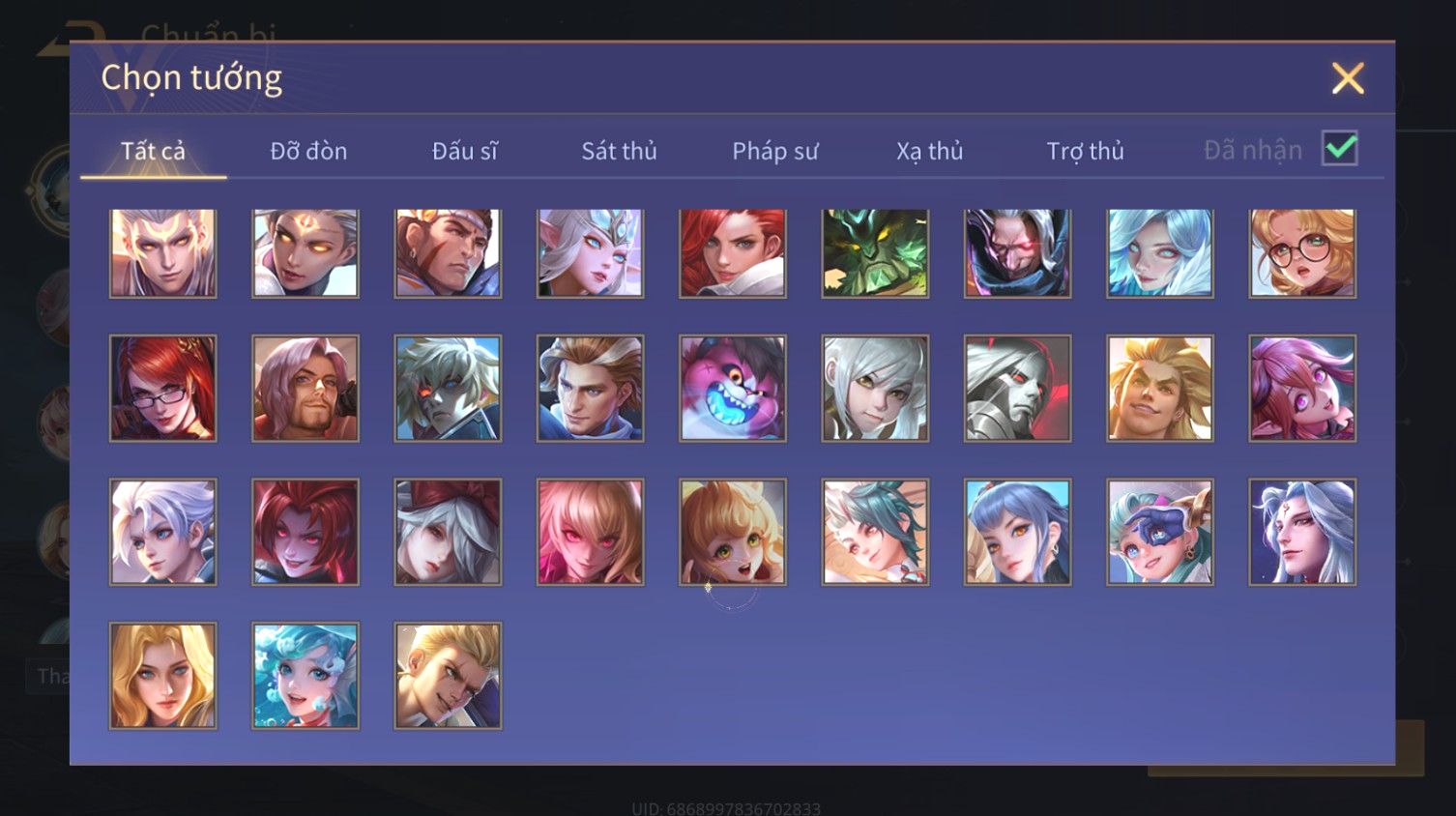Screen dimensions: 1456x816
Task: Pick the mermaid hero with teal hair
Action: [x=306, y=676]
